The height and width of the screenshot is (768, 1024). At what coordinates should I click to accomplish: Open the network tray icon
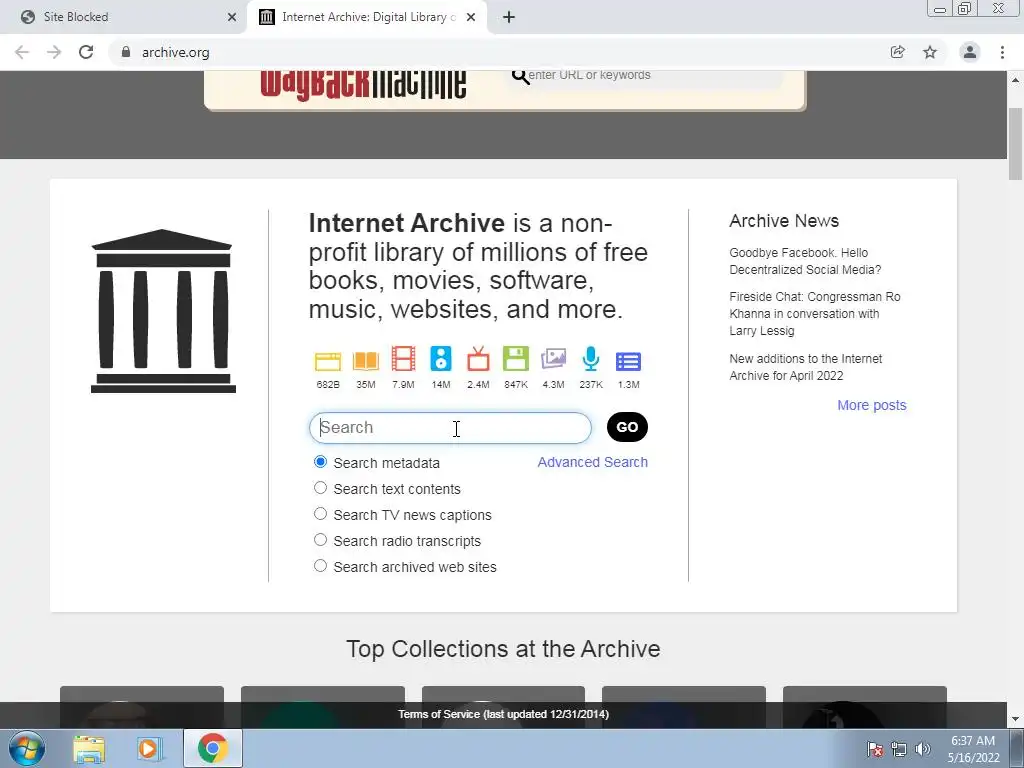click(x=899, y=749)
